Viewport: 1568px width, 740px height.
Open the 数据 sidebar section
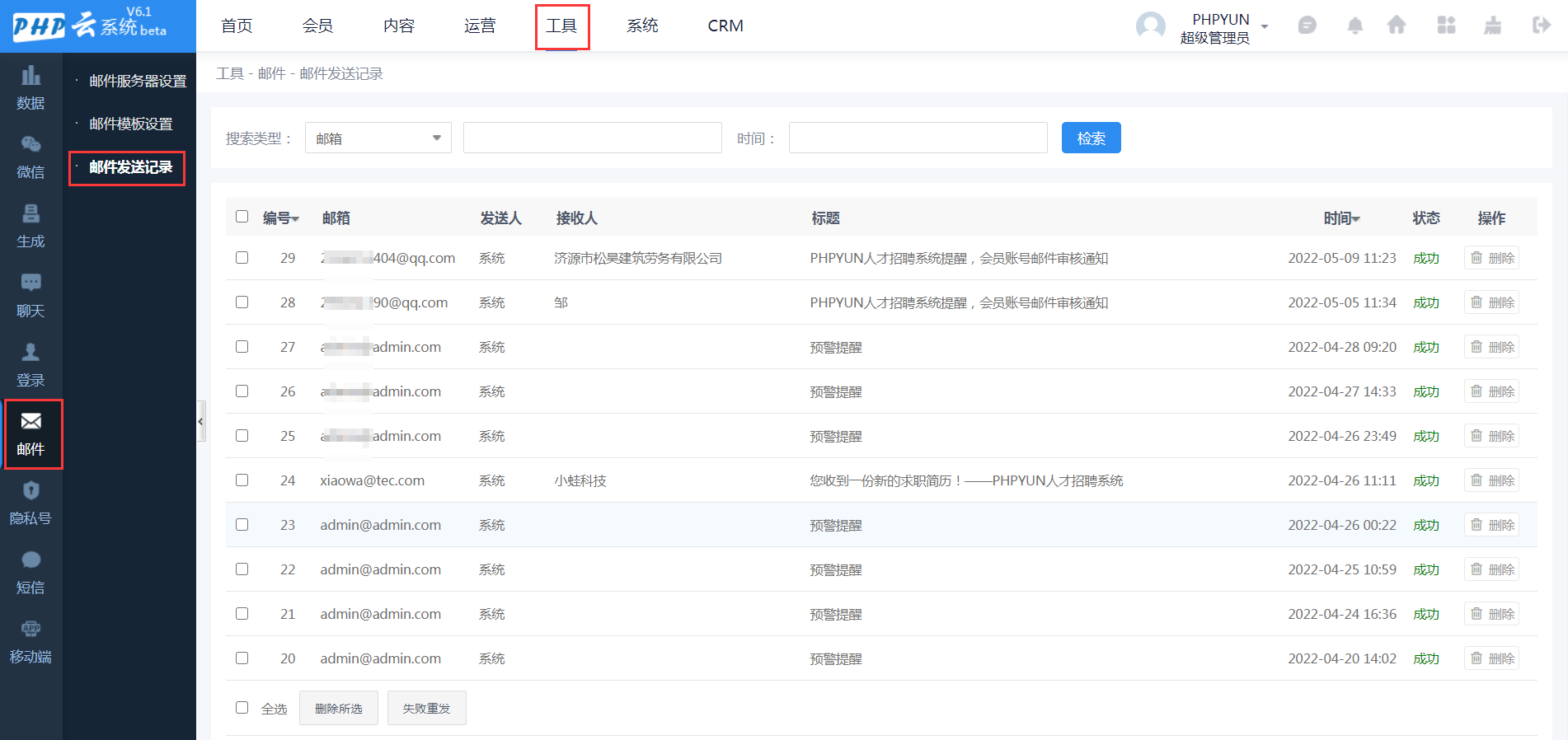tap(31, 87)
